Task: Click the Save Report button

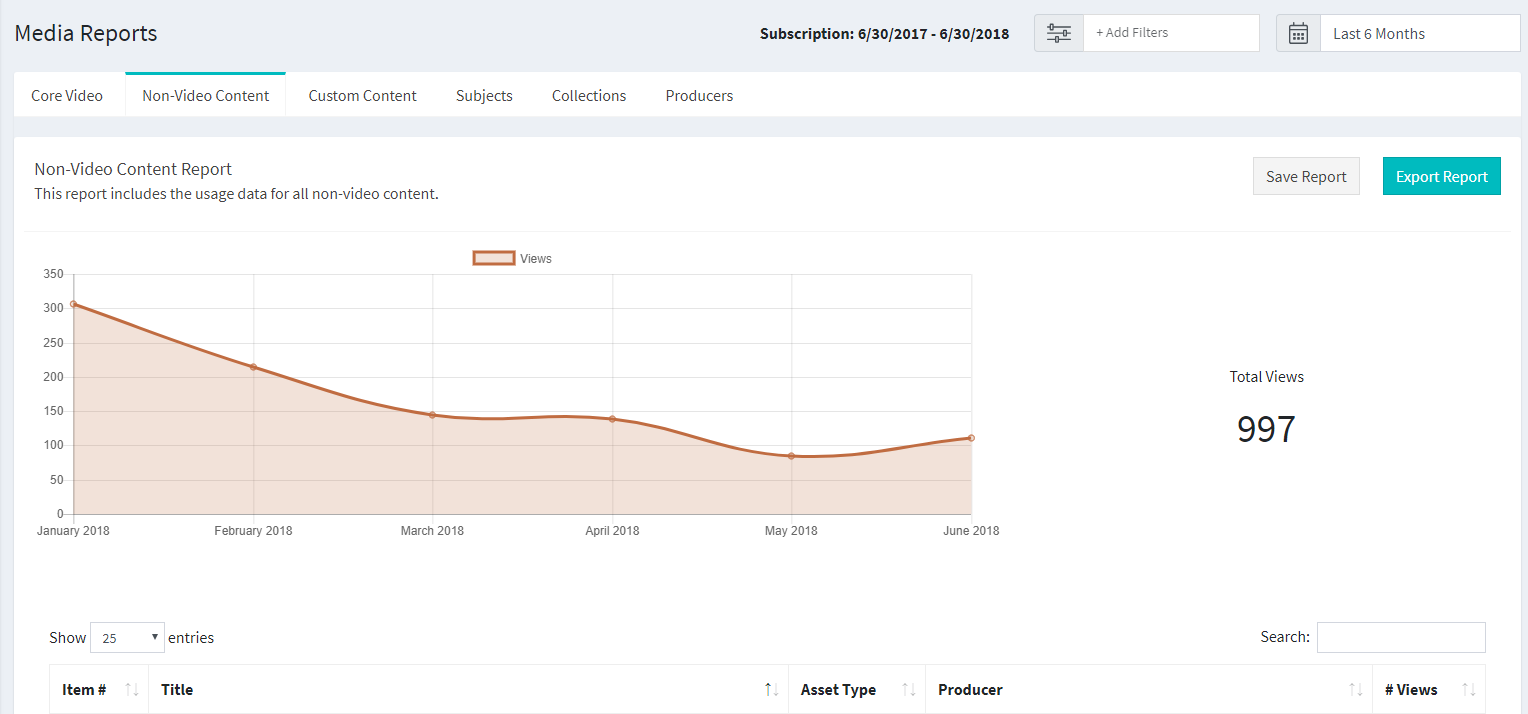Action: (1306, 176)
